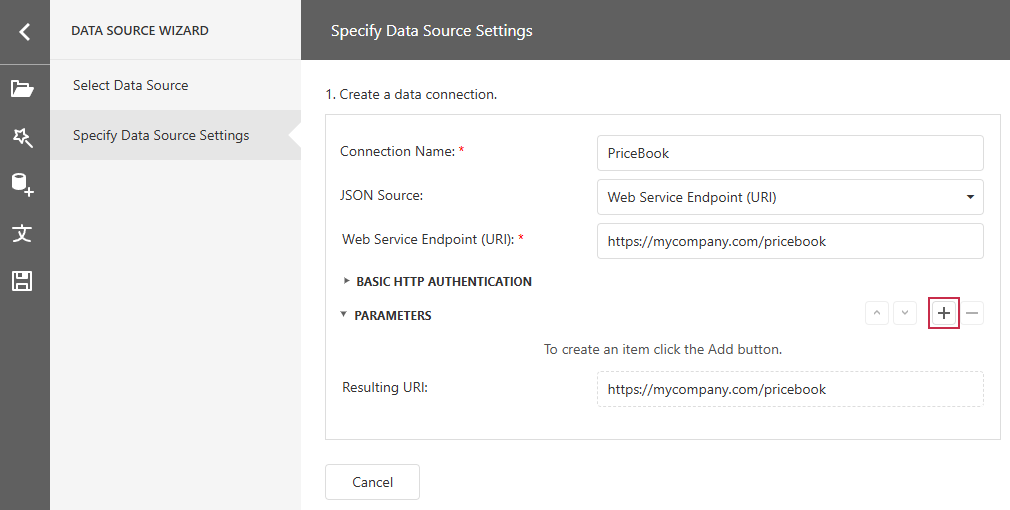The width and height of the screenshot is (1010, 510).
Task: Add a parameter with the plus button
Action: pyautogui.click(x=944, y=313)
